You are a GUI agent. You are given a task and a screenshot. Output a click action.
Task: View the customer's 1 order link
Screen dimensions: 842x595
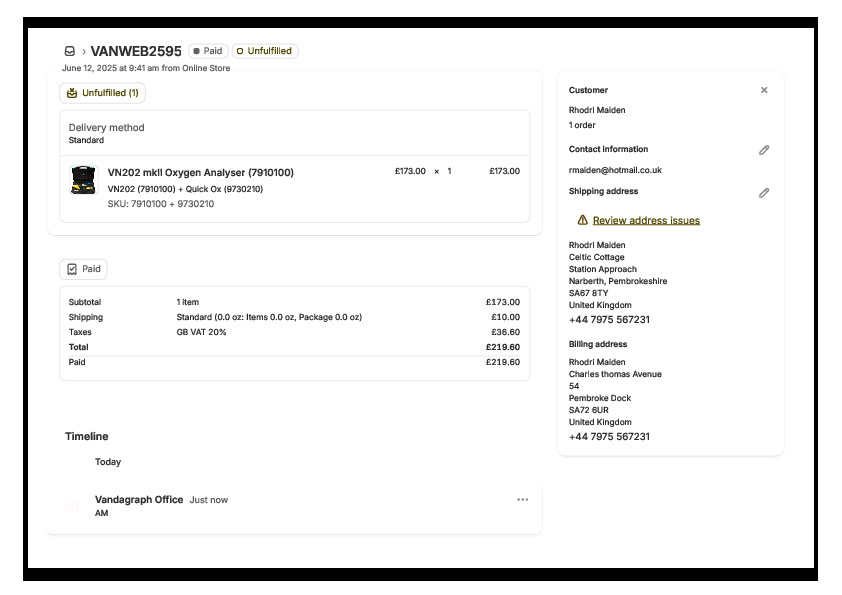[x=584, y=125]
